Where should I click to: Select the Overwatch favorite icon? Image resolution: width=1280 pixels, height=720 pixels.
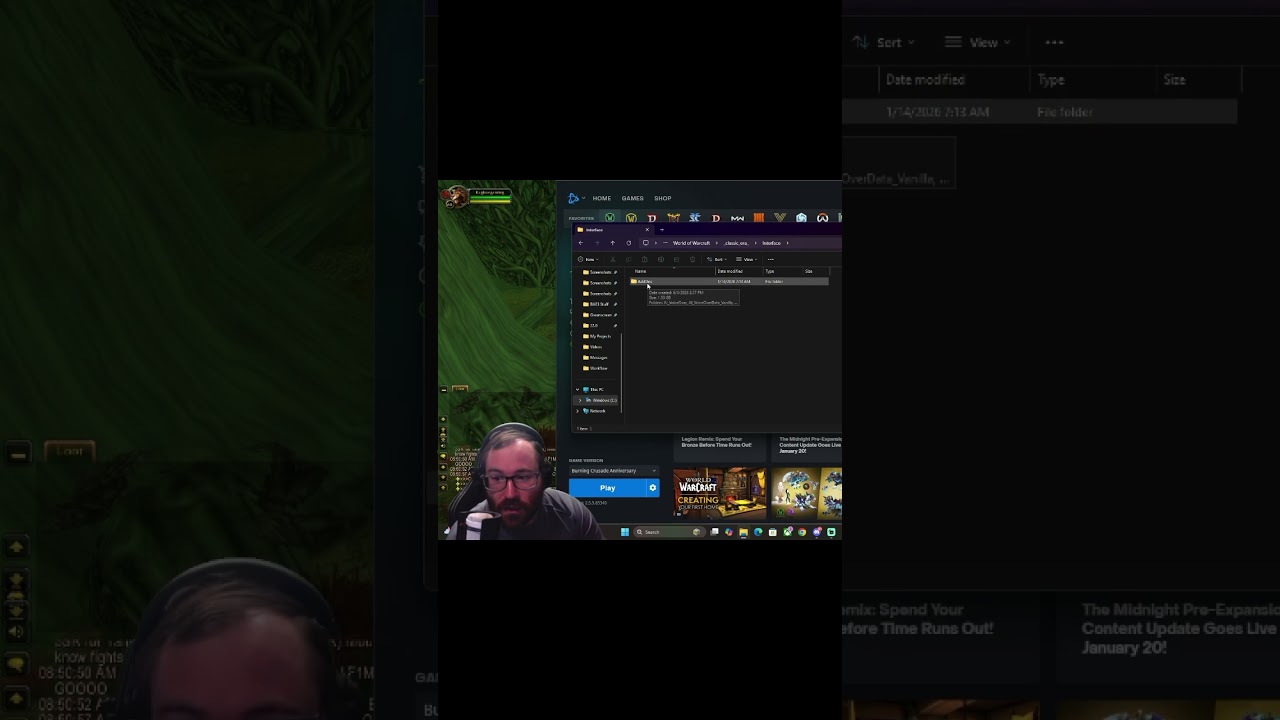click(x=823, y=218)
